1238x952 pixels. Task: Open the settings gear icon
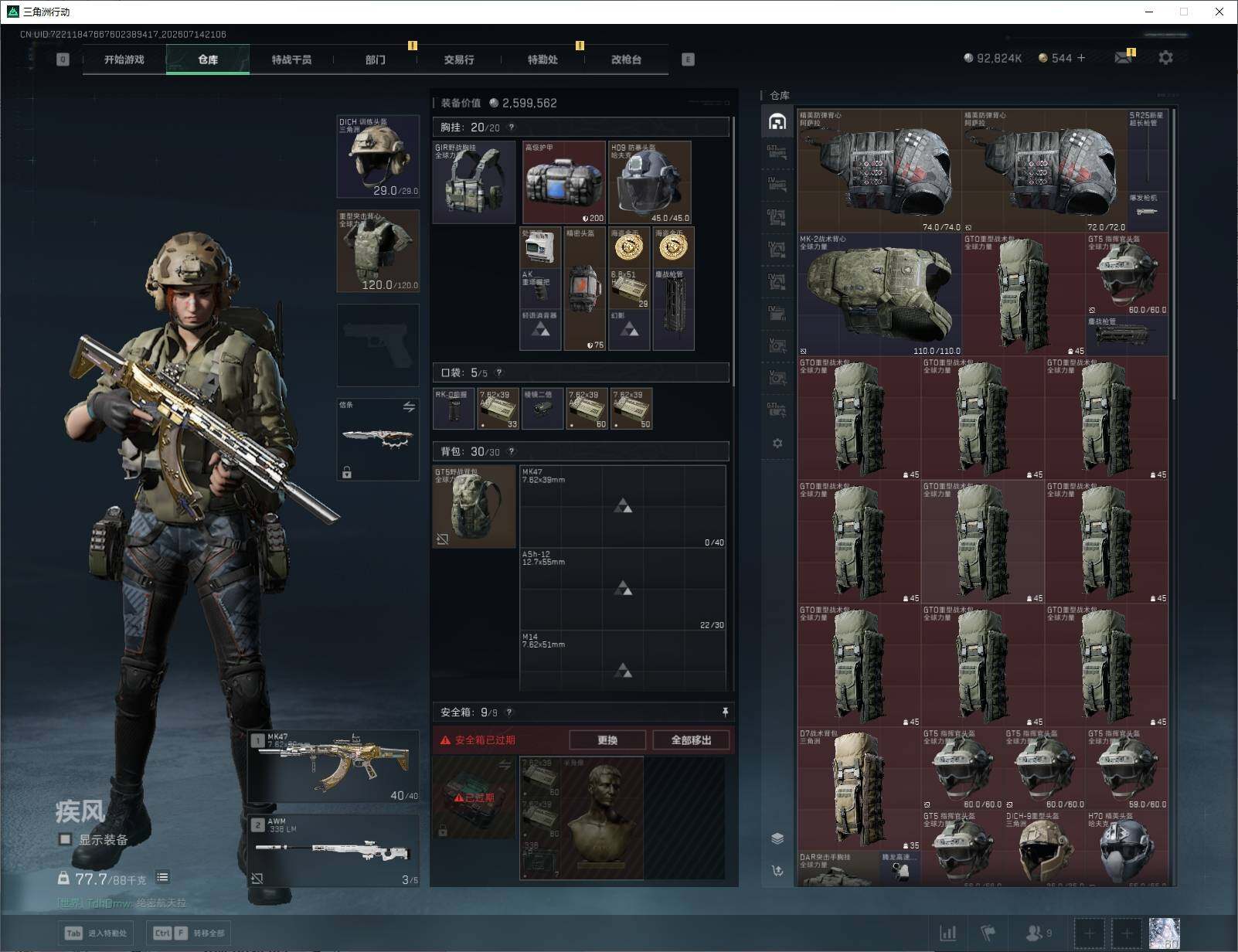(x=1165, y=58)
